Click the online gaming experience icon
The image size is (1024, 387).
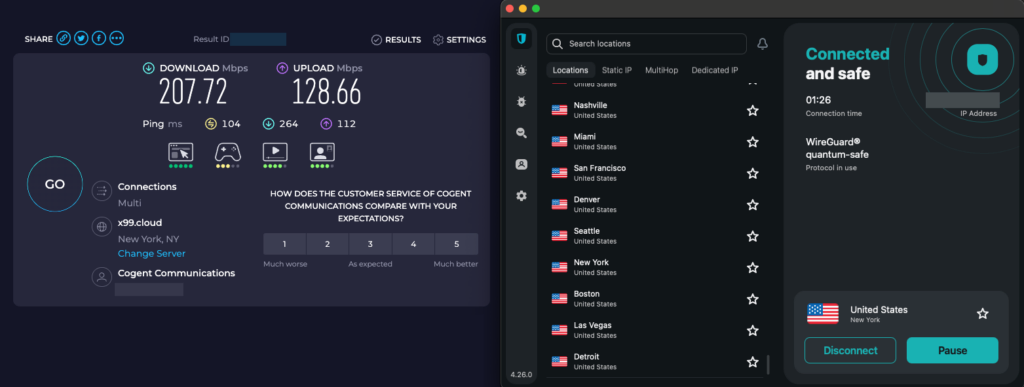click(x=228, y=152)
